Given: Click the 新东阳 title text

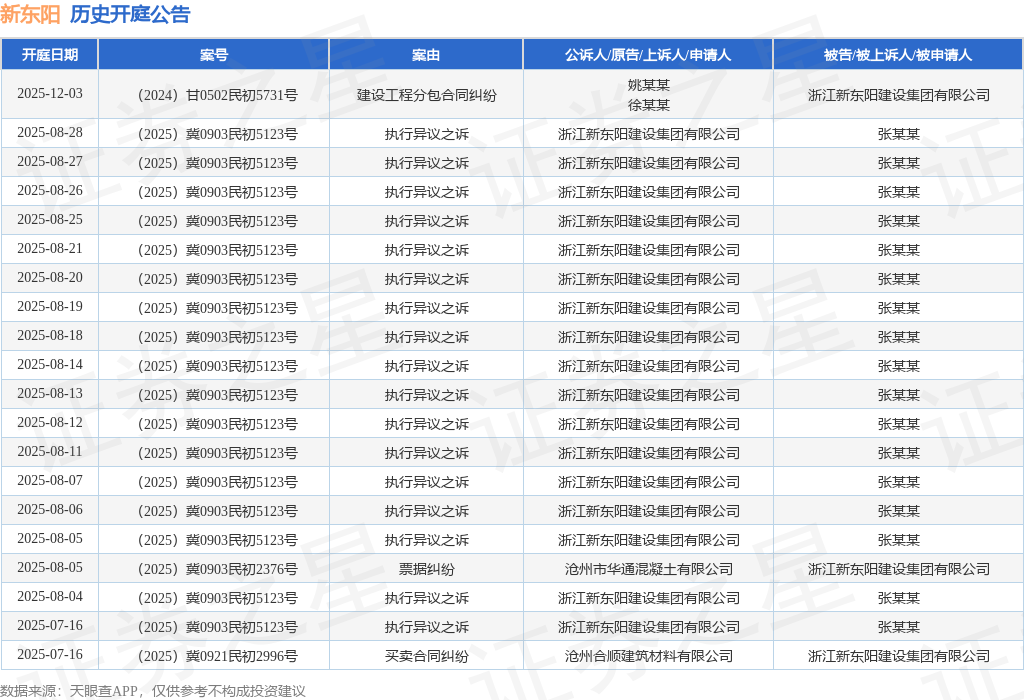Looking at the screenshot, I should pyautogui.click(x=30, y=14).
